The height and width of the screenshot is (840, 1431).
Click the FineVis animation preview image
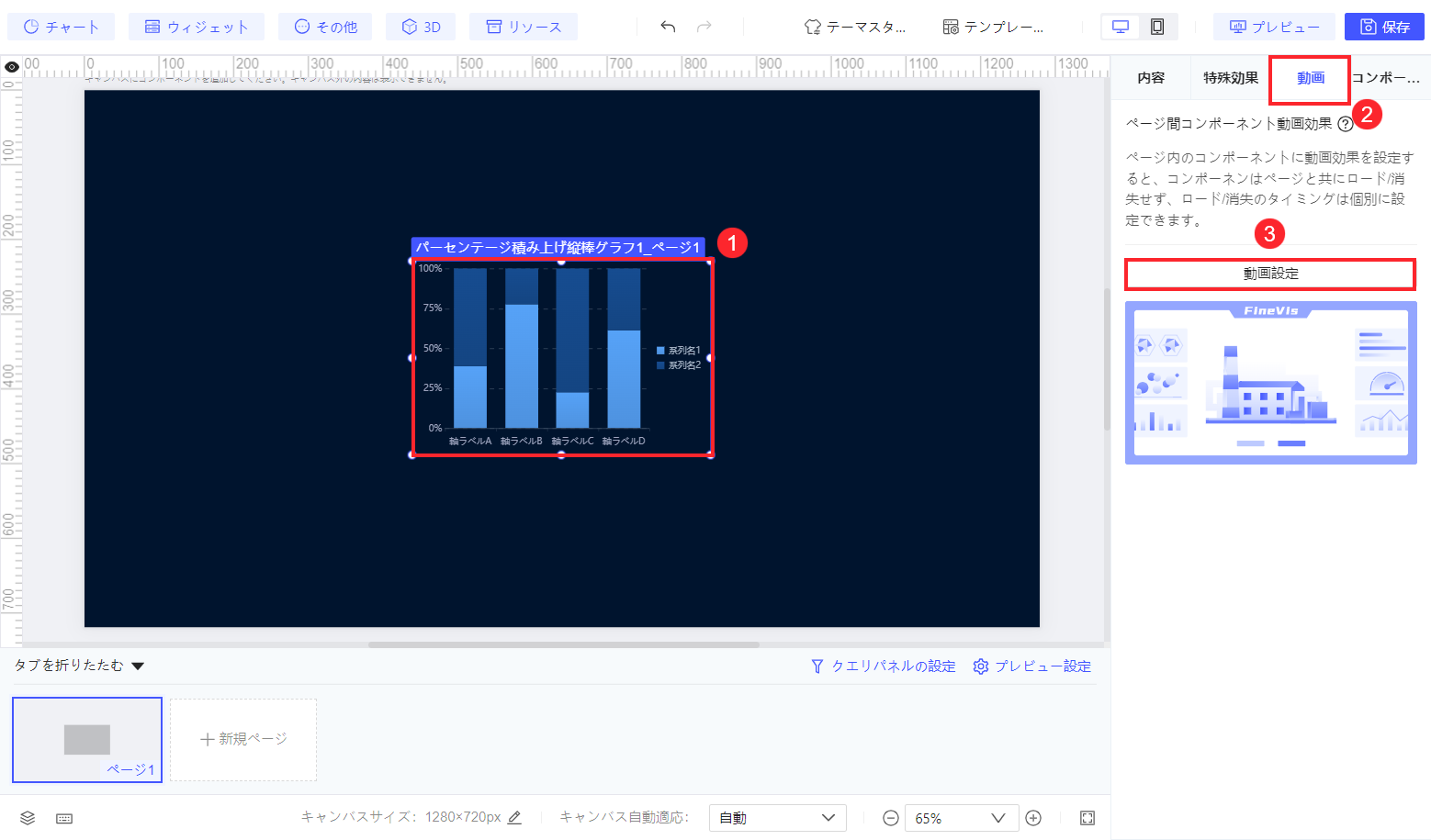tap(1270, 383)
